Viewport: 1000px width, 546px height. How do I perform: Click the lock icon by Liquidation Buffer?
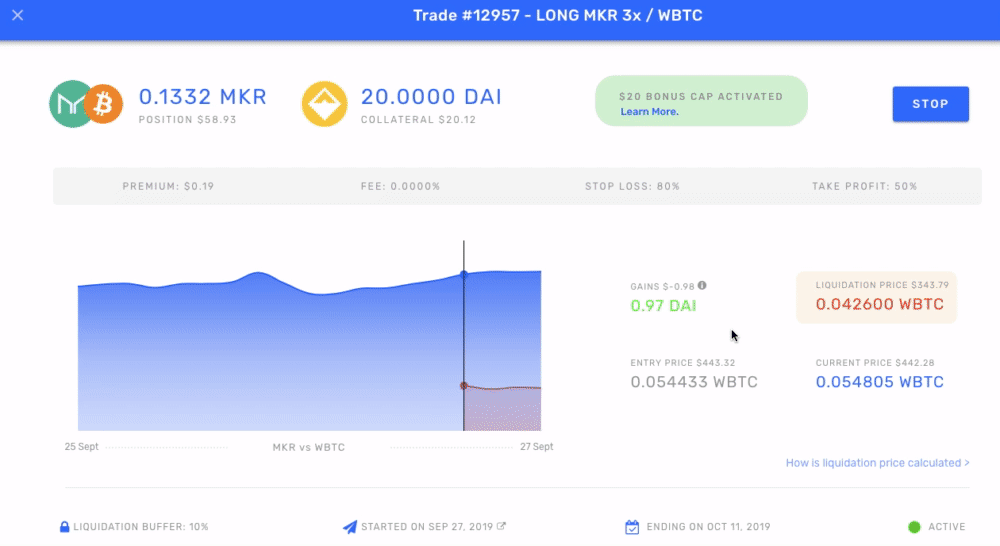click(x=64, y=526)
